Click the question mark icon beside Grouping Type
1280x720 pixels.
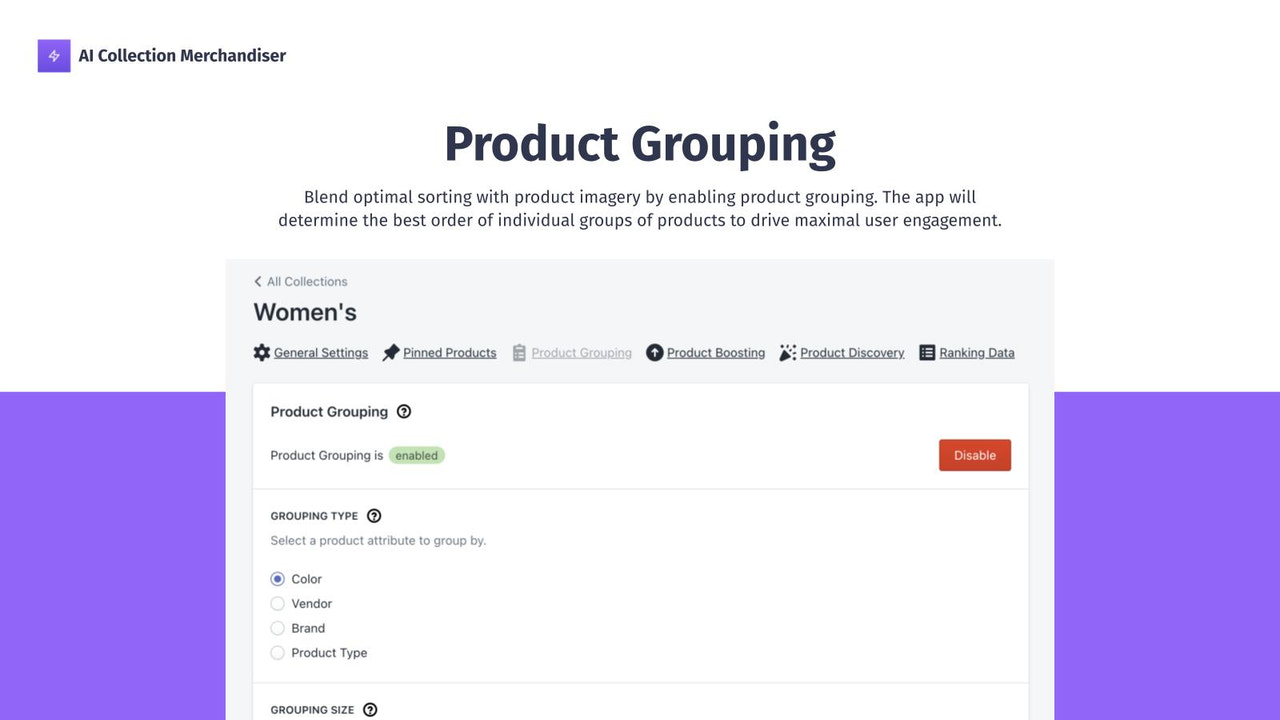374,515
